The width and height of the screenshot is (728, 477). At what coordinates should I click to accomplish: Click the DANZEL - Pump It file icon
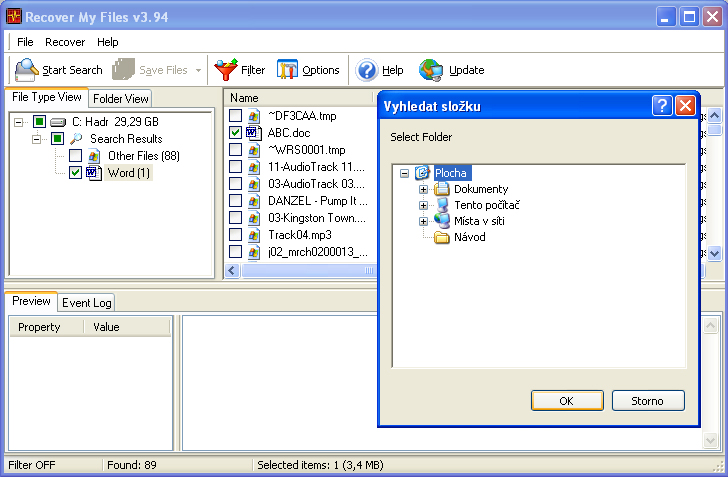[x=254, y=201]
